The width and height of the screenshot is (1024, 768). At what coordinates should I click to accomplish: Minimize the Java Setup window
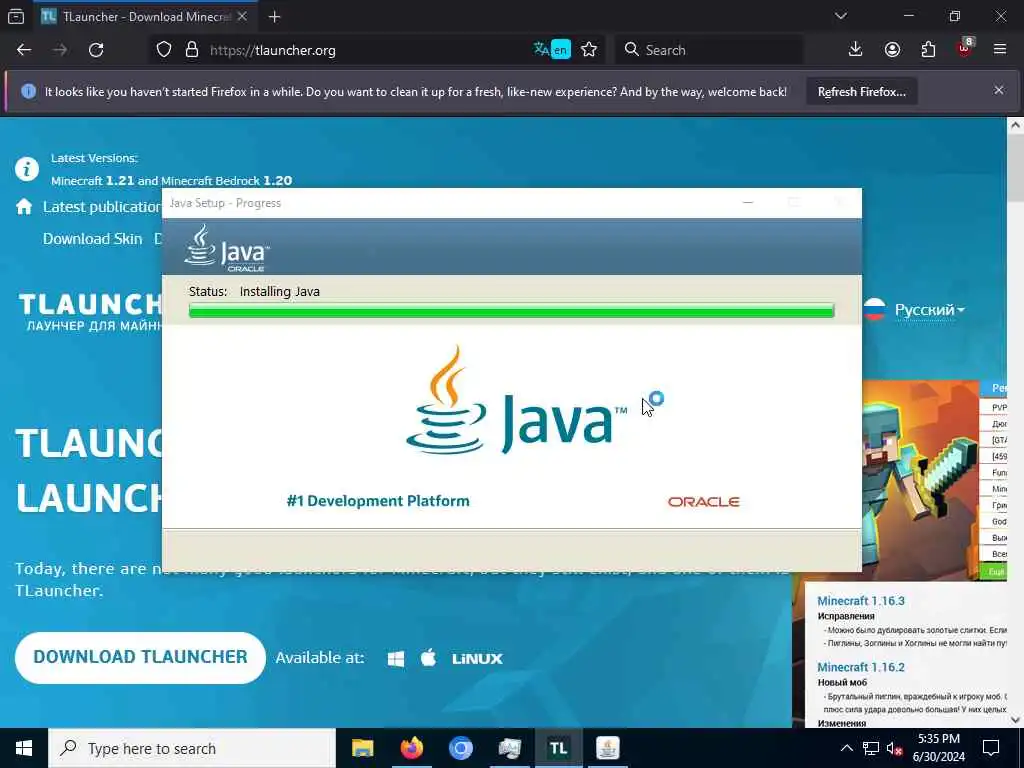click(x=748, y=203)
